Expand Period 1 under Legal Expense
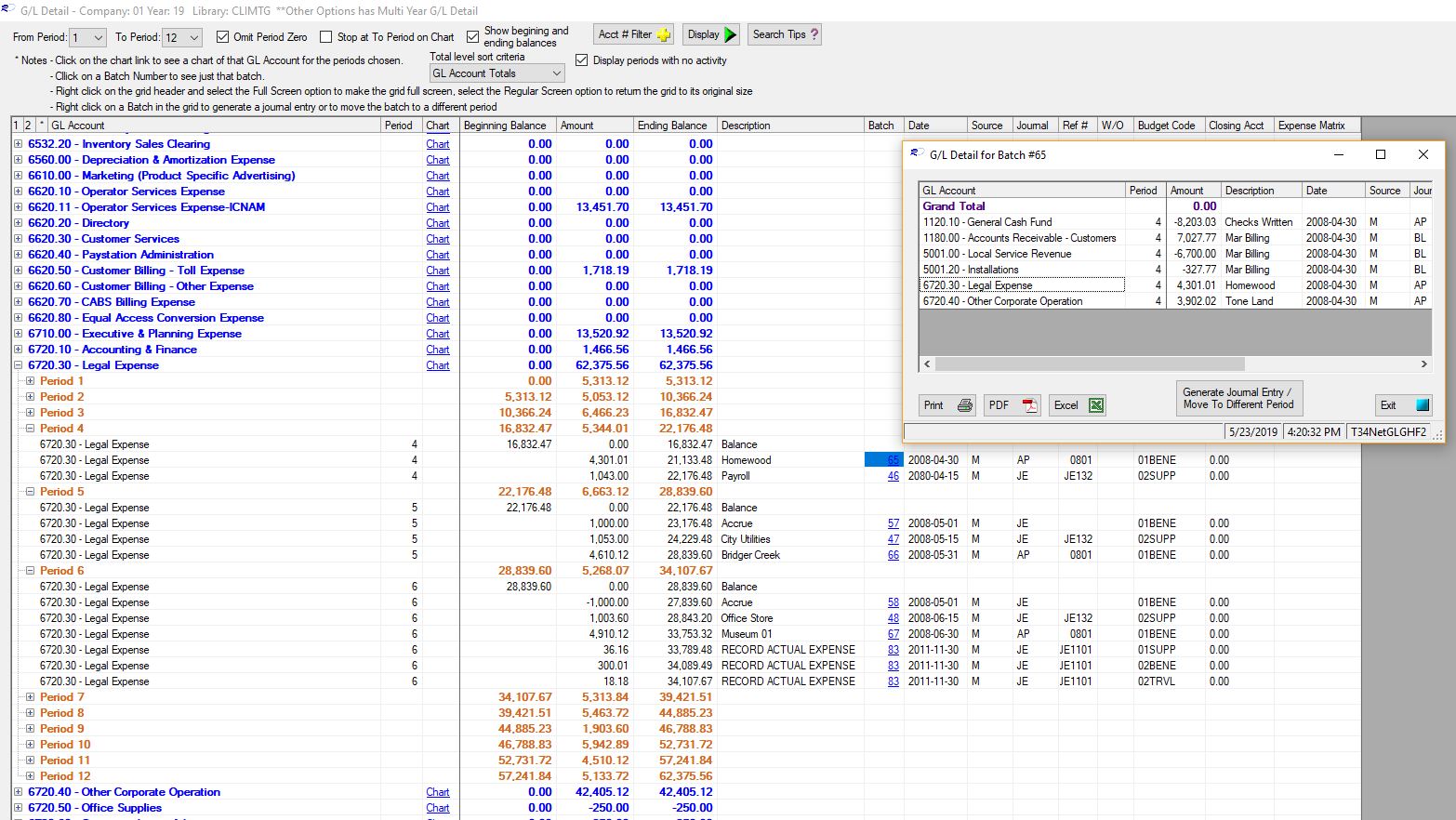 click(30, 381)
